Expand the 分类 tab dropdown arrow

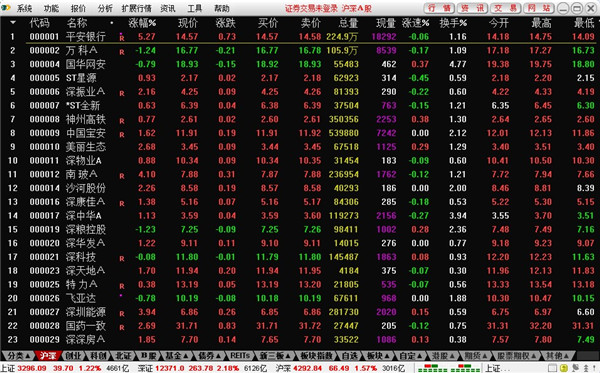[27, 356]
